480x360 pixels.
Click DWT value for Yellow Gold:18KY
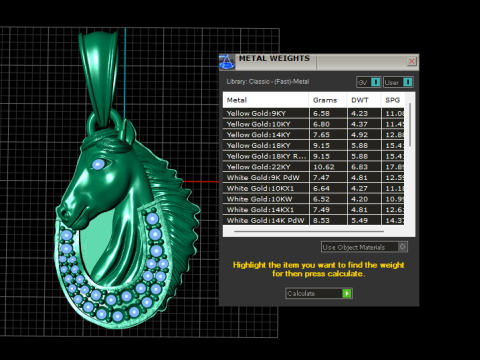[359, 145]
